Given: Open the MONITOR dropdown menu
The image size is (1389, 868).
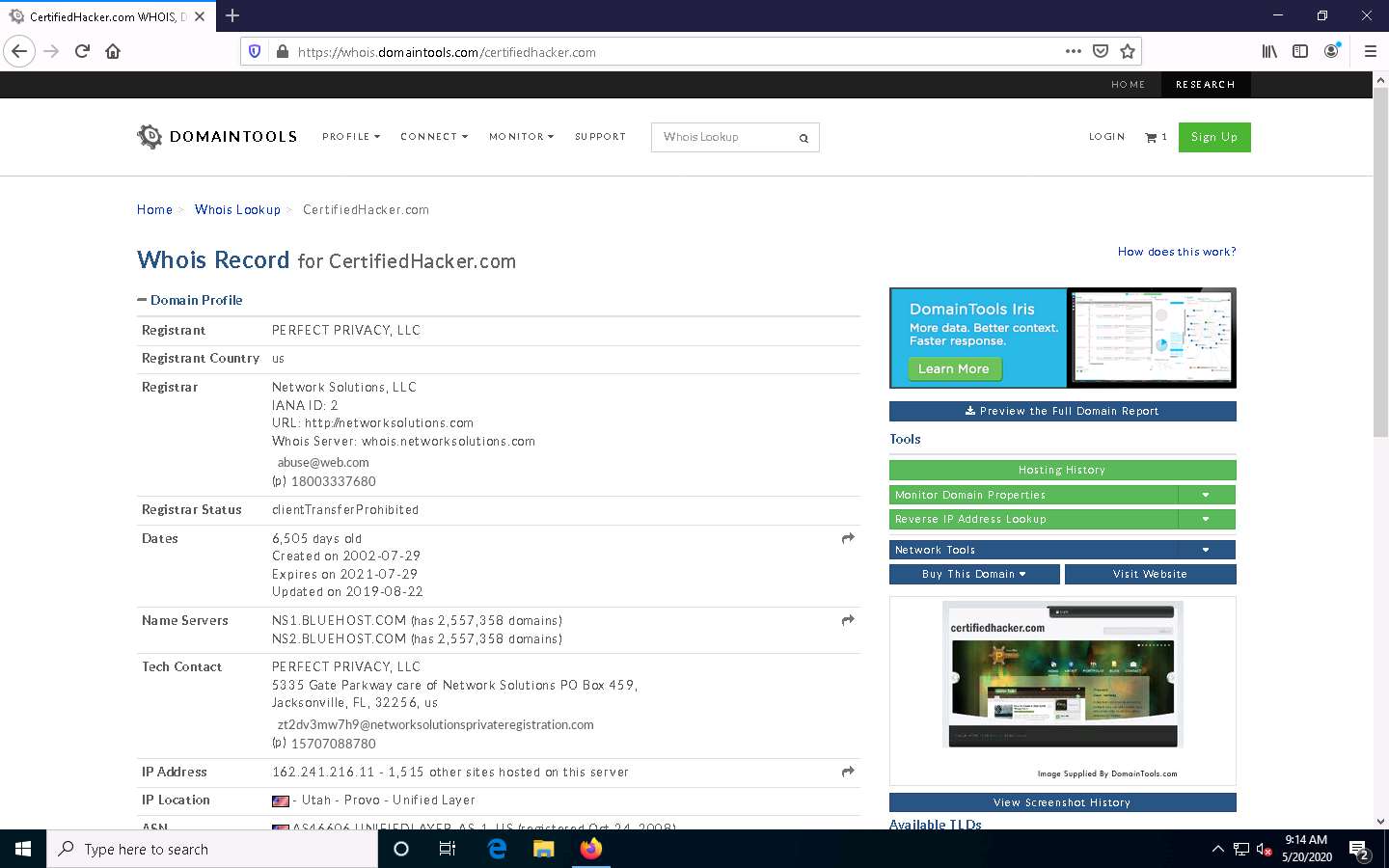Looking at the screenshot, I should [x=521, y=137].
